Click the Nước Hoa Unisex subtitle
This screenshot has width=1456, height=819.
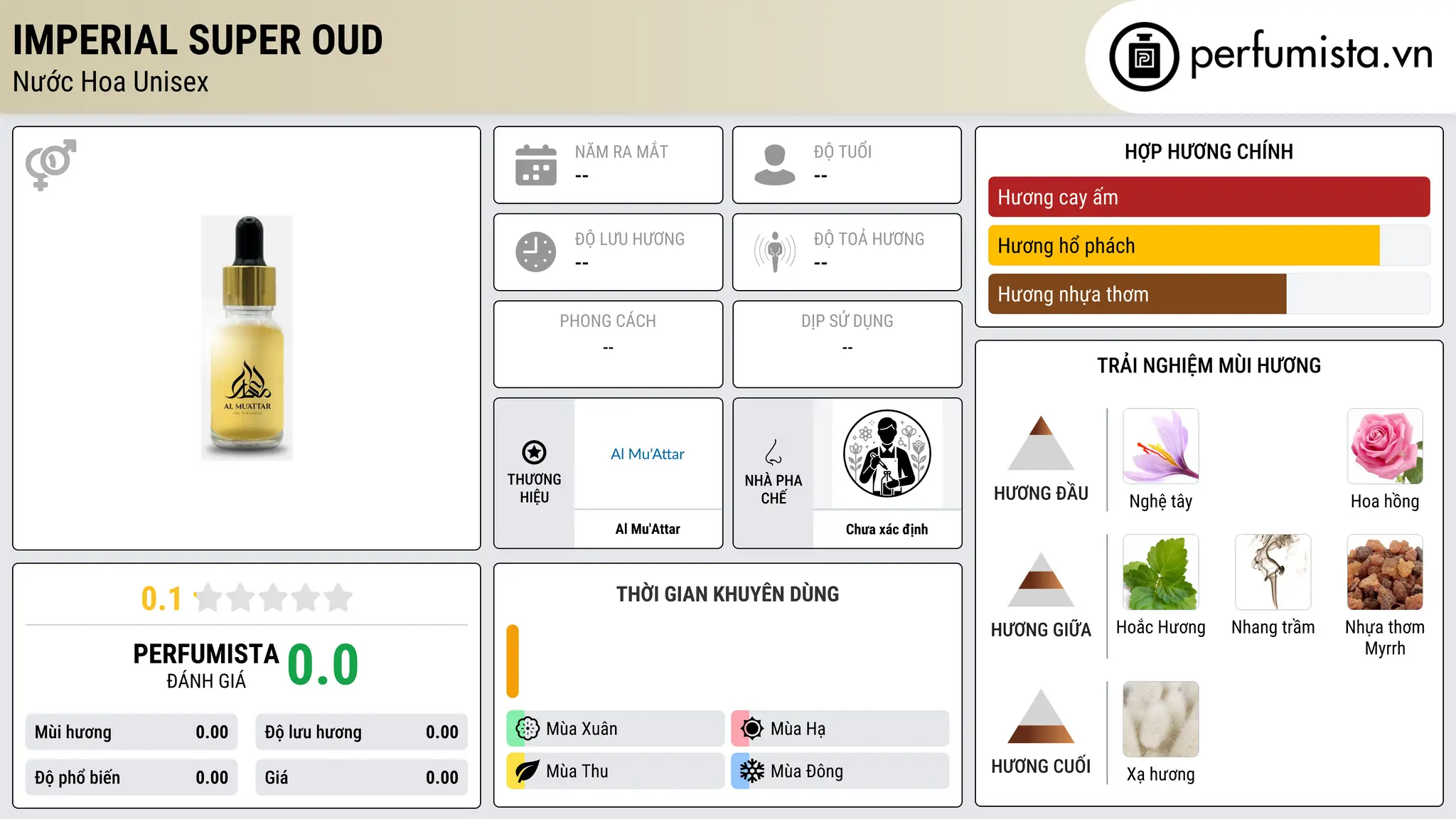pyautogui.click(x=111, y=82)
